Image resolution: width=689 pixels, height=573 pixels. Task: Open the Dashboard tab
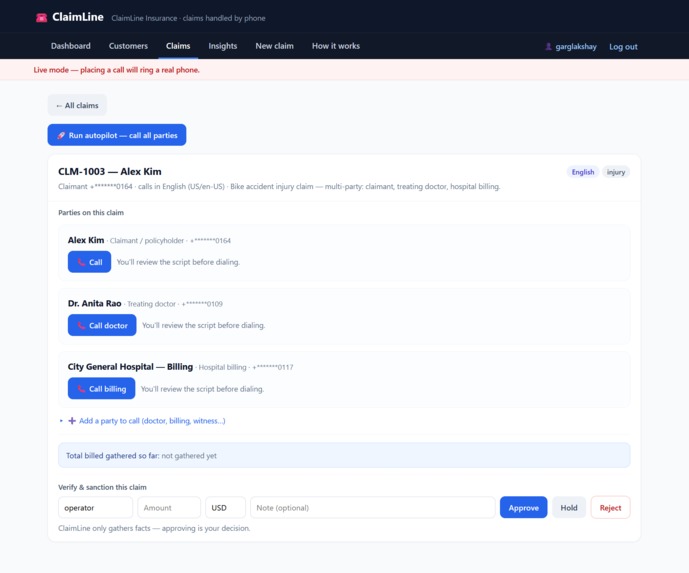point(71,46)
